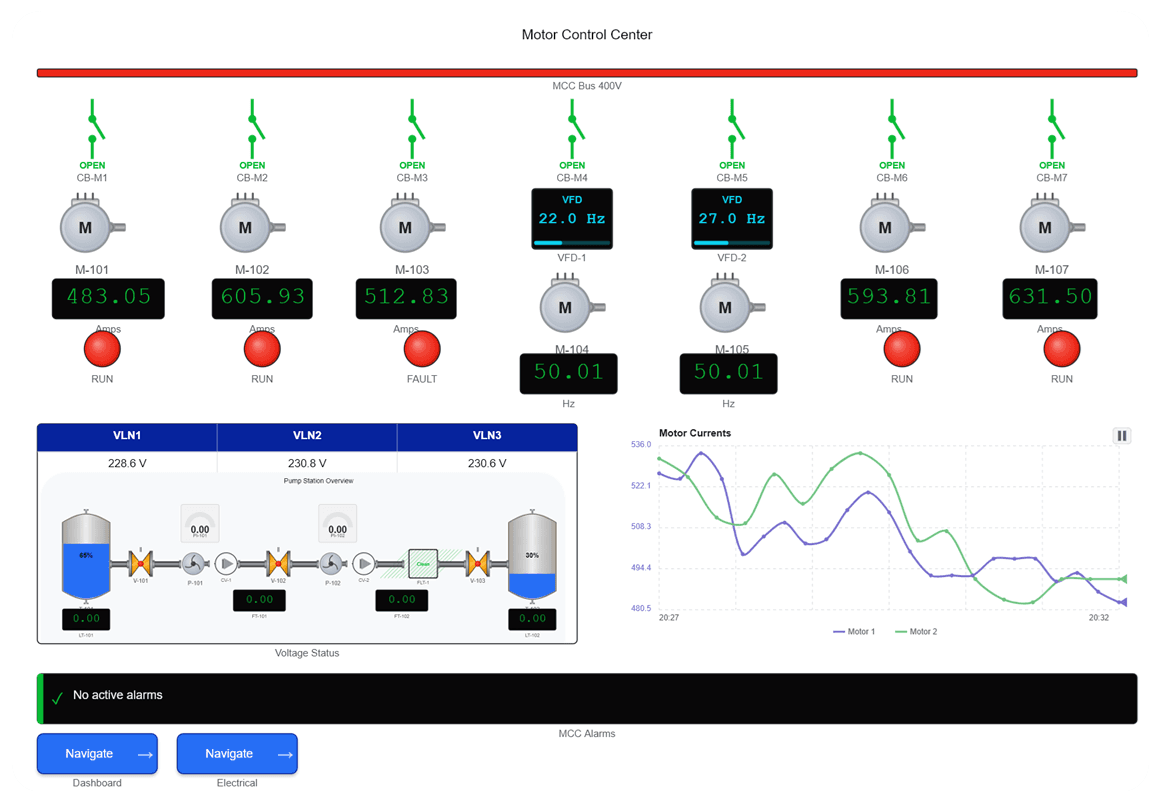This screenshot has width=1159, height=791.
Task: Select the VLN3 column header
Action: click(487, 436)
